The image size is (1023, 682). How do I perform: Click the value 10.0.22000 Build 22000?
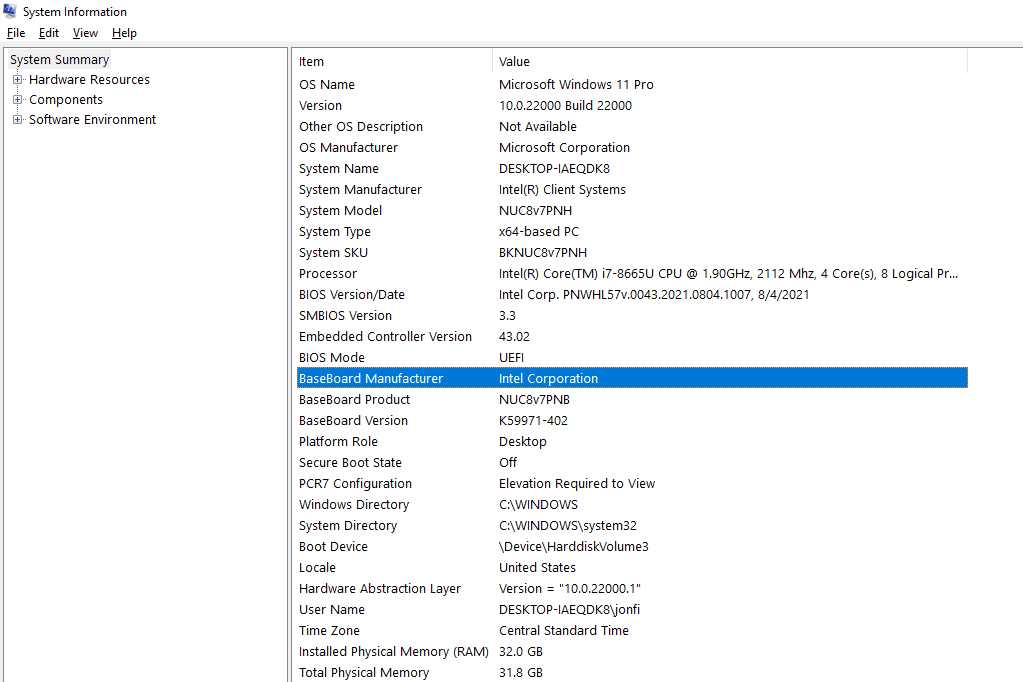tap(565, 106)
